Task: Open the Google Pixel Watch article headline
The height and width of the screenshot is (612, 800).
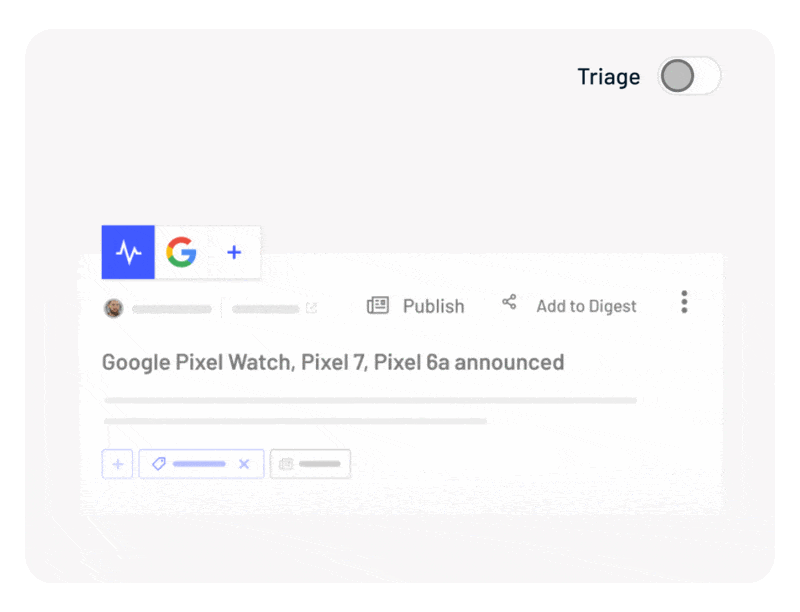Action: click(x=333, y=363)
